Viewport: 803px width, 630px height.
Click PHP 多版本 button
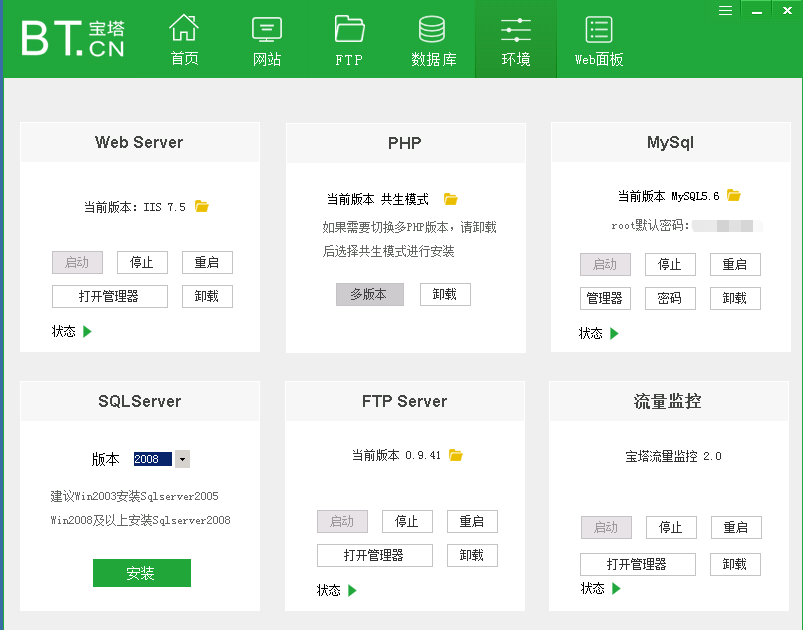point(370,294)
